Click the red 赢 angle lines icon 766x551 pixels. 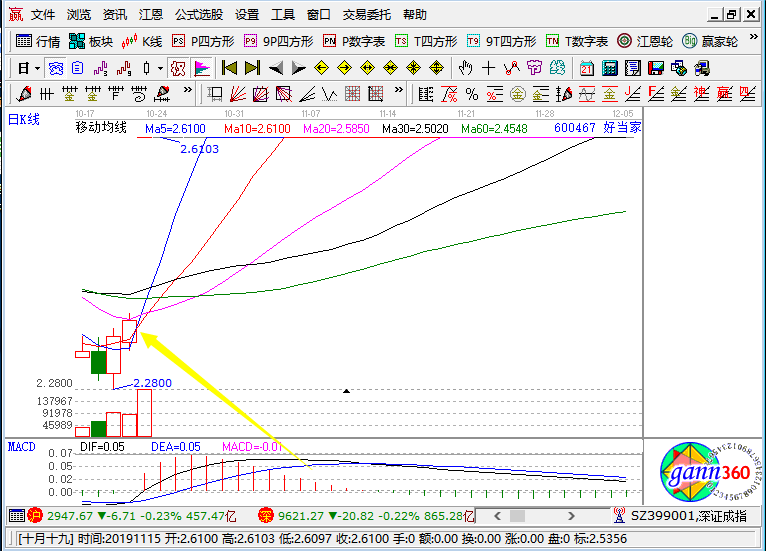click(x=724, y=94)
